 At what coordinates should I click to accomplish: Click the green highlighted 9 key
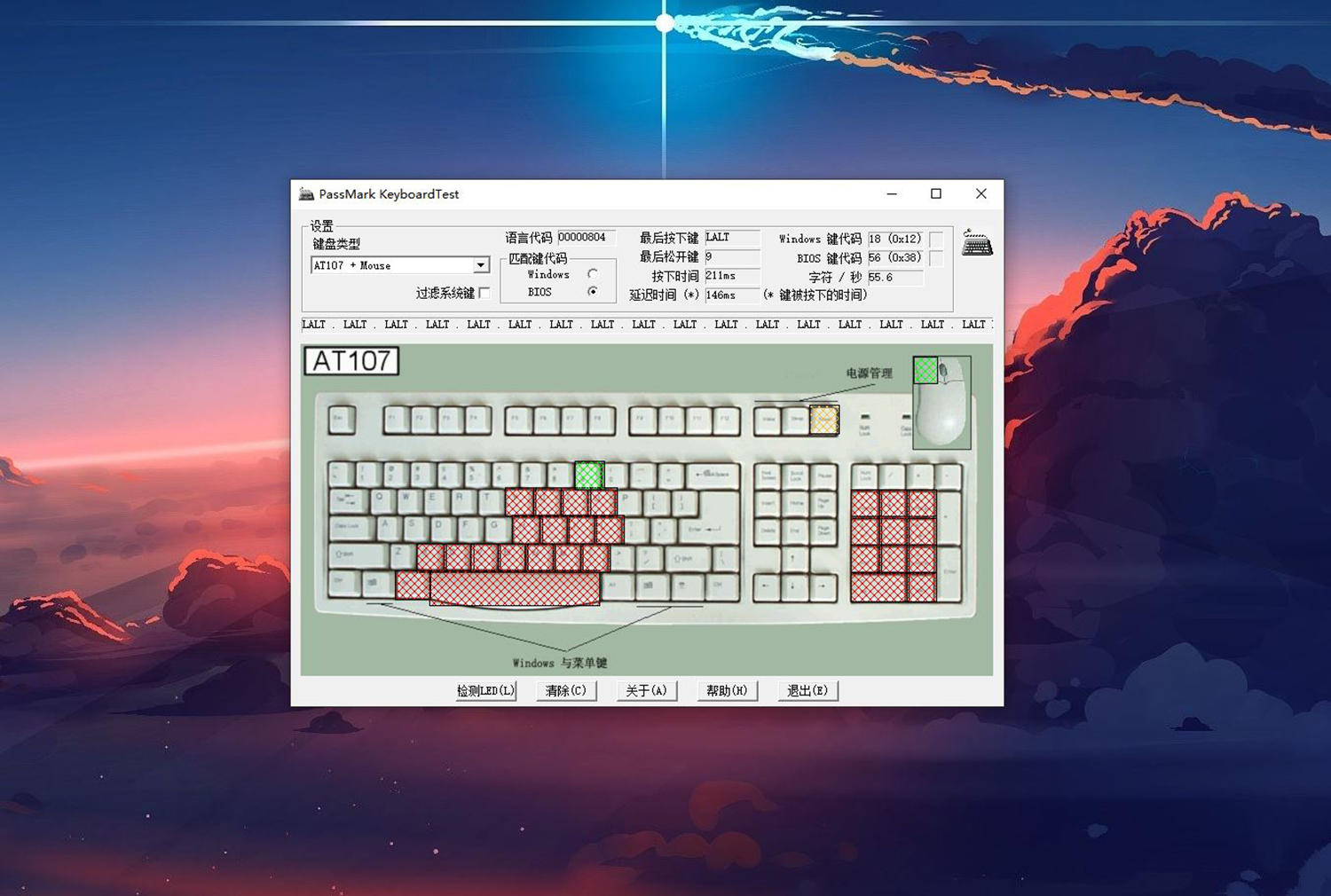pyautogui.click(x=589, y=475)
